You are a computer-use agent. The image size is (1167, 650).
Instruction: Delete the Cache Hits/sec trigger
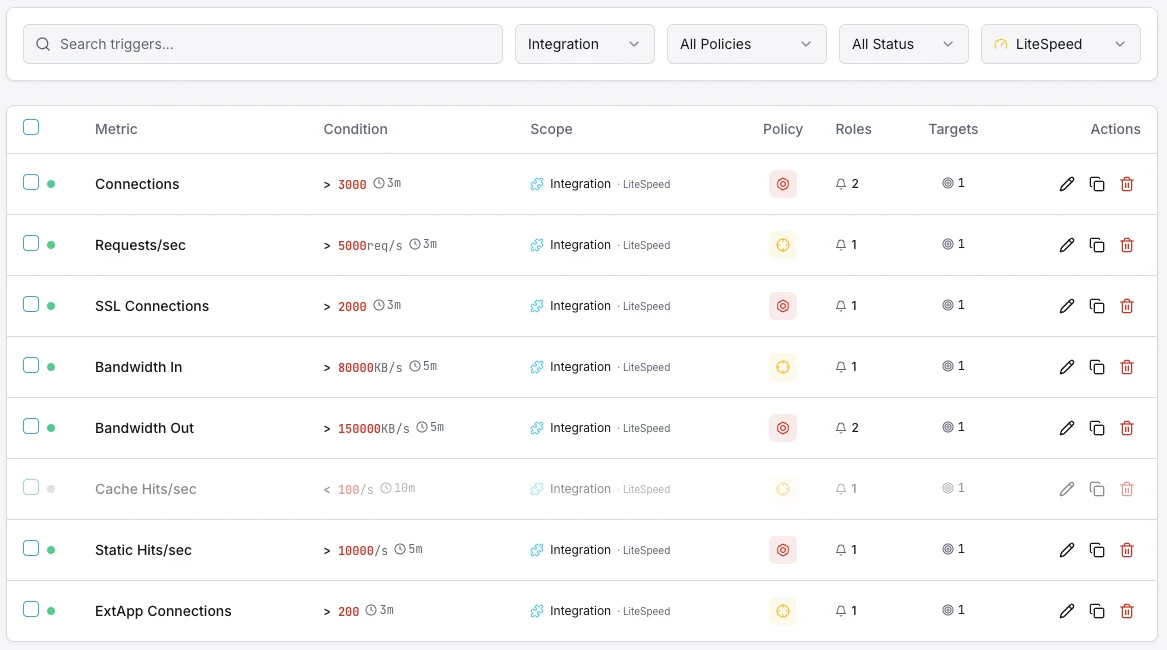coord(1127,489)
